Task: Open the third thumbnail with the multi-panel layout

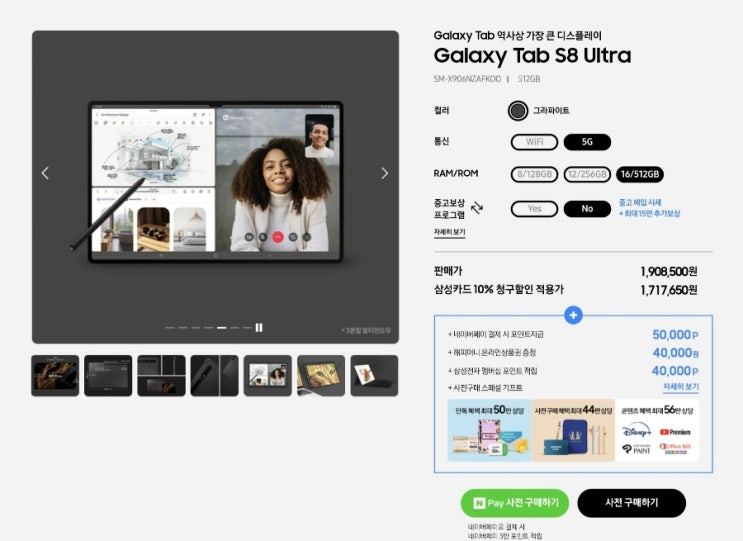Action: click(x=161, y=376)
